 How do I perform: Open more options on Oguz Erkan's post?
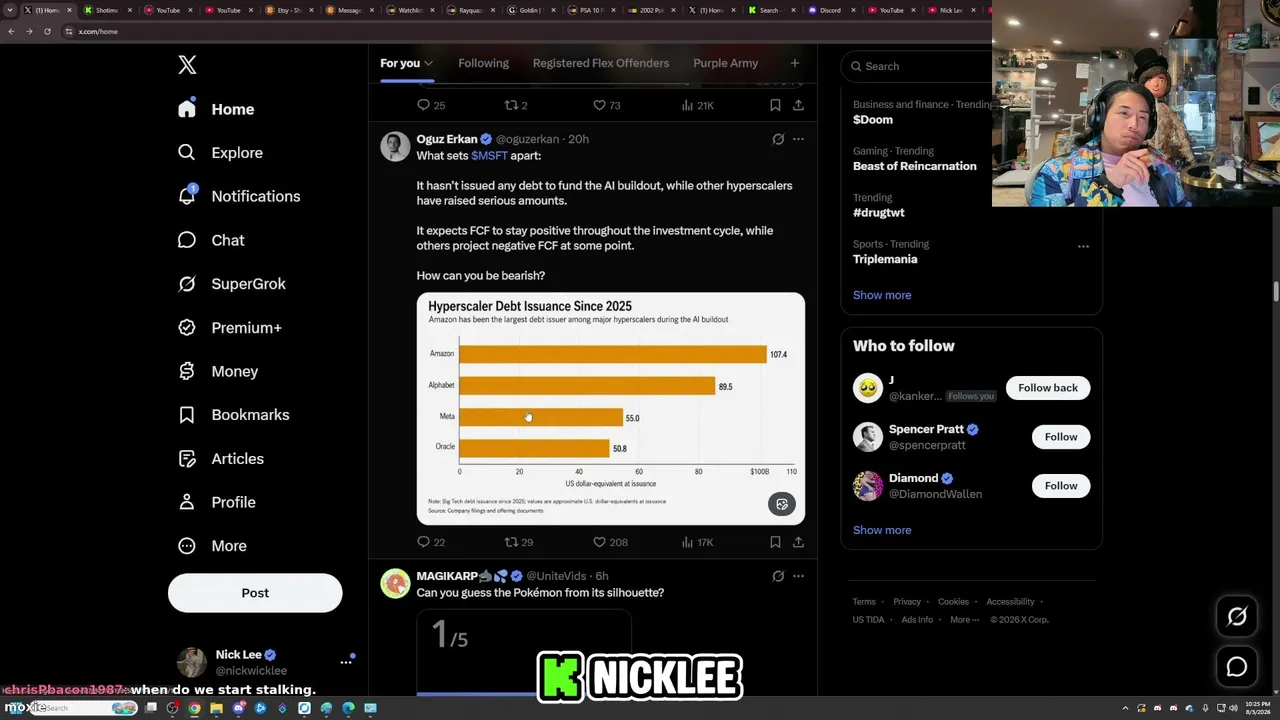pyautogui.click(x=798, y=139)
